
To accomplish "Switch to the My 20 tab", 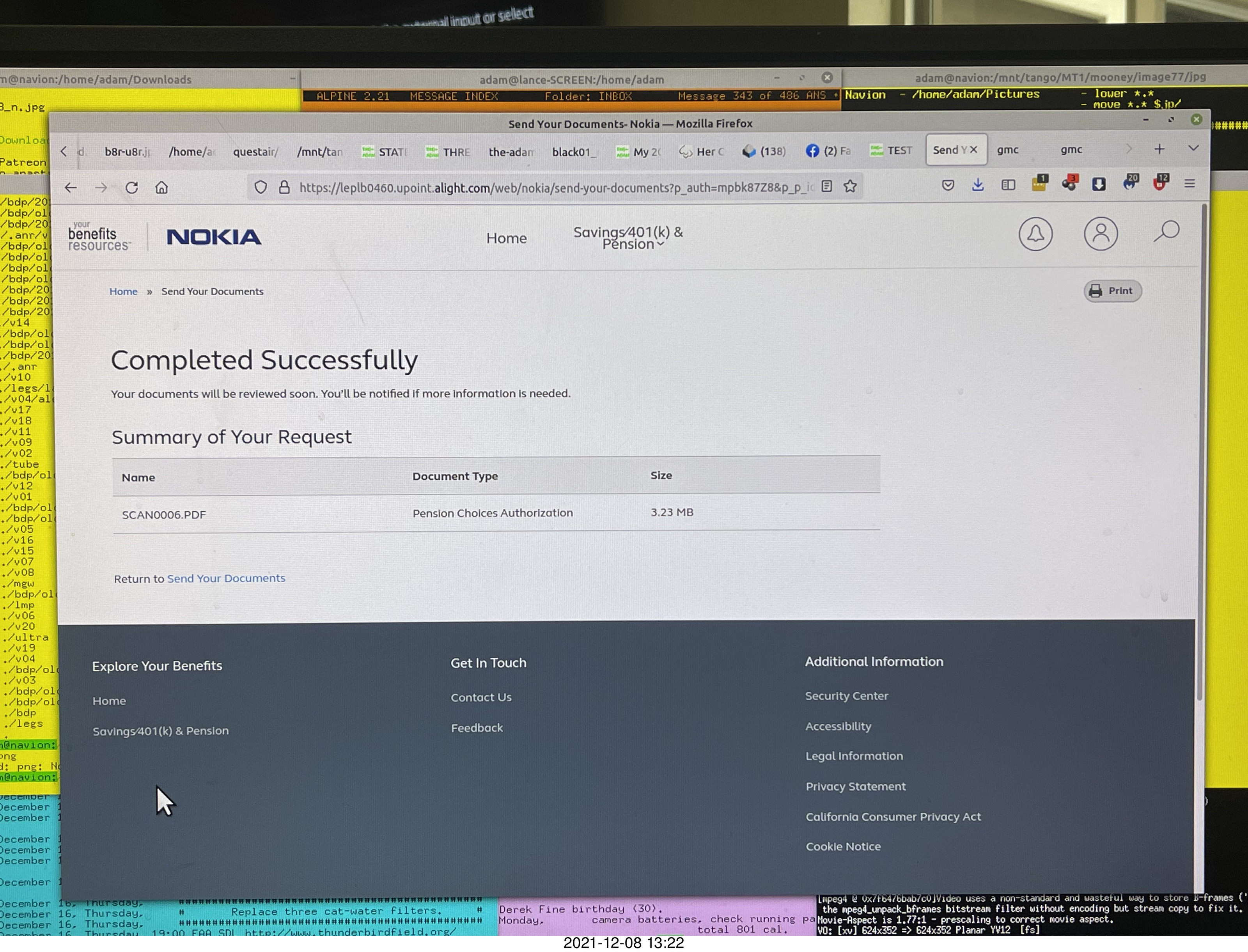I will pos(638,152).
